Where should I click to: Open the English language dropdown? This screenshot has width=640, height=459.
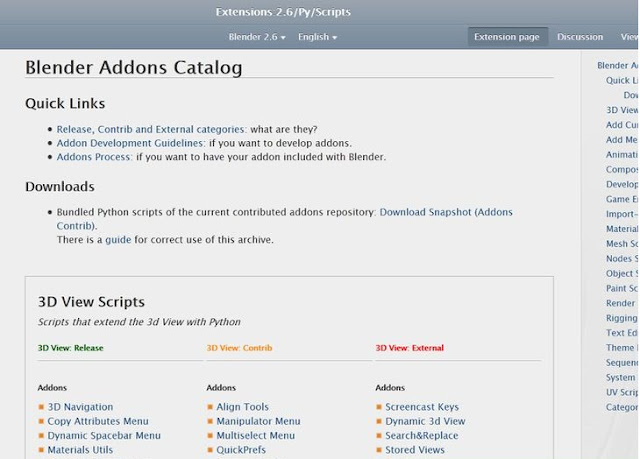[x=317, y=37]
